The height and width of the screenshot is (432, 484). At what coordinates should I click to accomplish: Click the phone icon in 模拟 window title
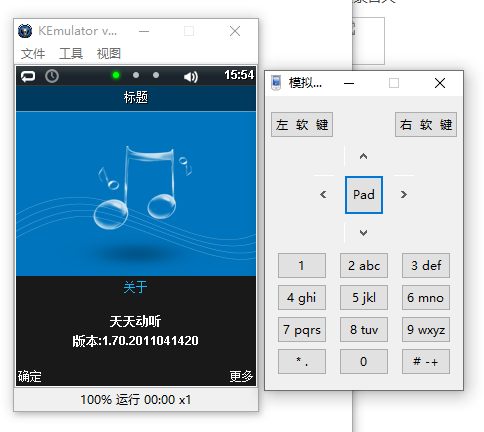(276, 83)
